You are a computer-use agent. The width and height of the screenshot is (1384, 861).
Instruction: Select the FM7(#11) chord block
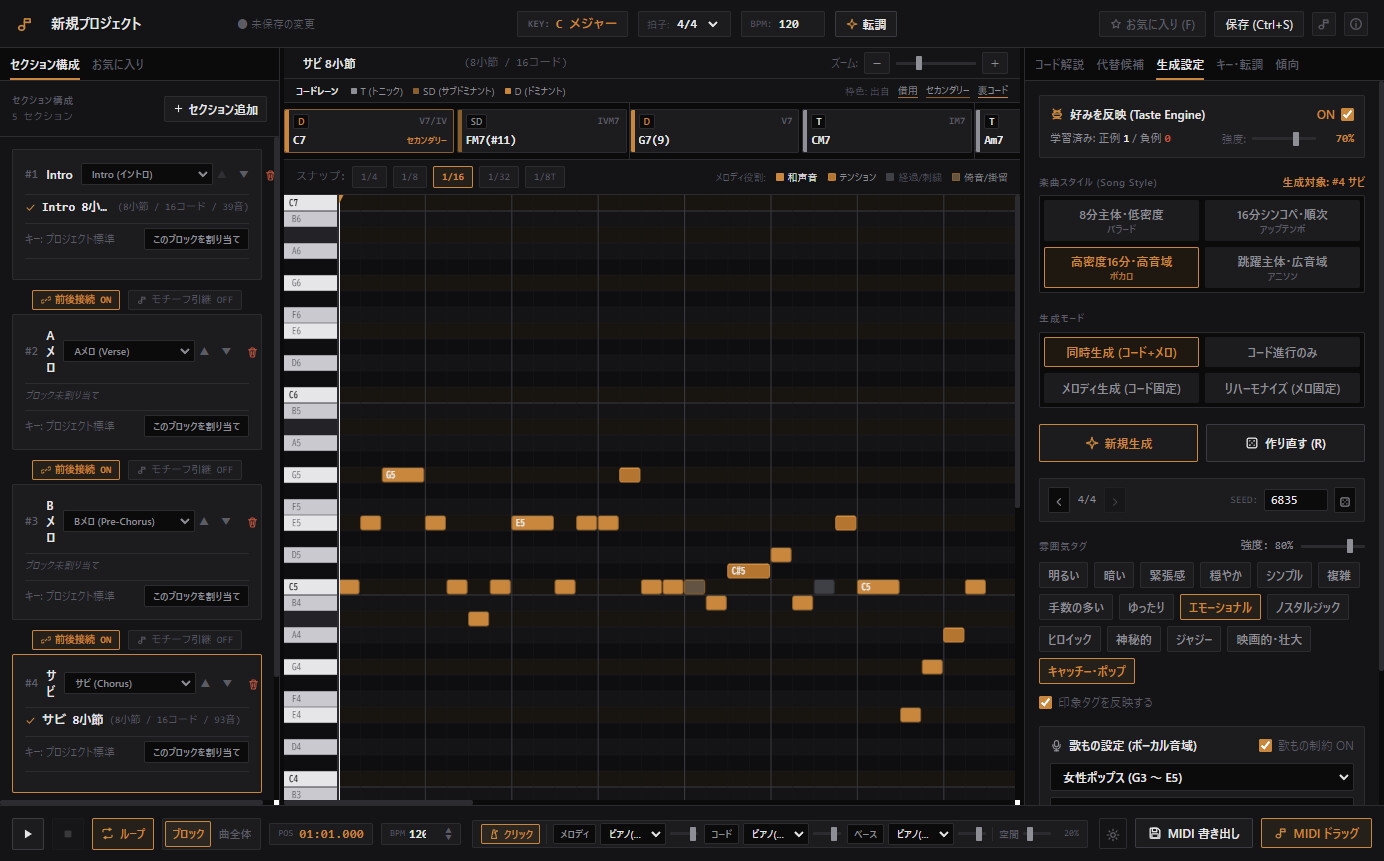[543, 131]
